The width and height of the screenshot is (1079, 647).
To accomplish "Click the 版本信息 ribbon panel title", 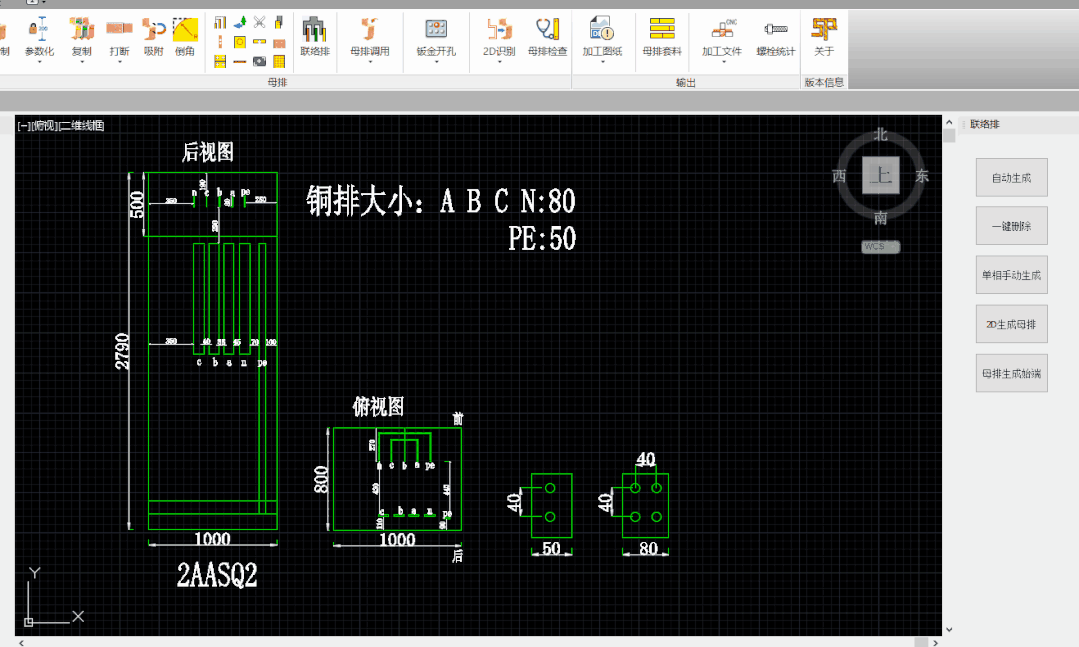I will coord(824,82).
